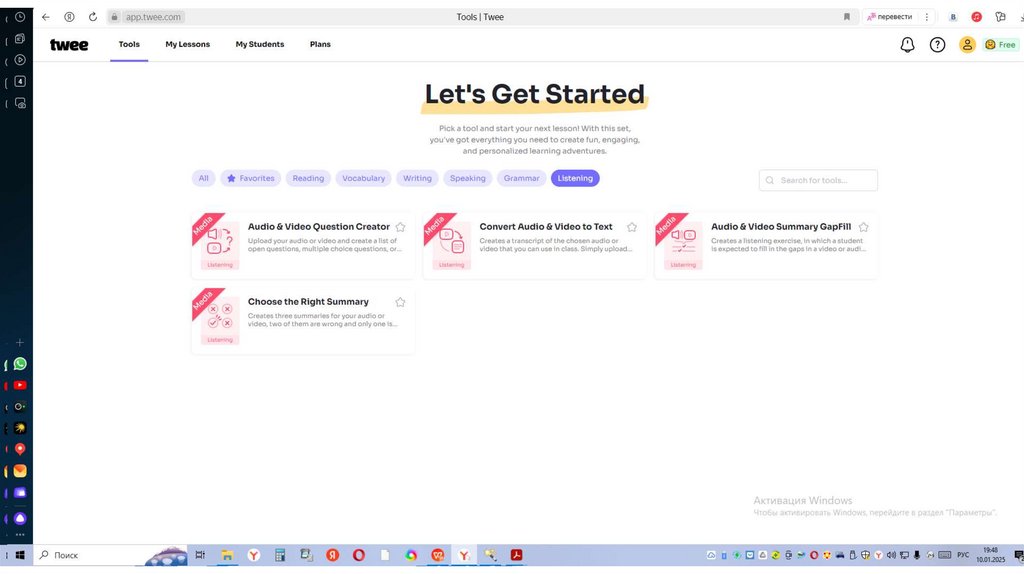Star the Convert Audio & Video to Text tool
The height and width of the screenshot is (574, 1024).
[632, 227]
